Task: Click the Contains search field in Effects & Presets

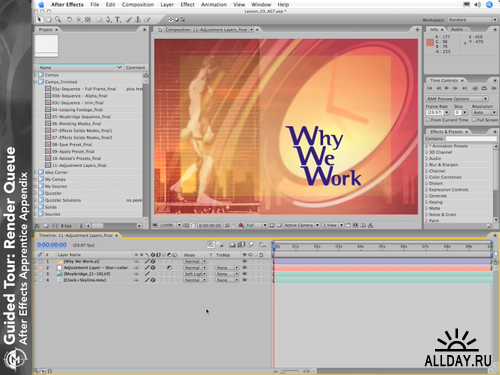Action: (x=471, y=139)
